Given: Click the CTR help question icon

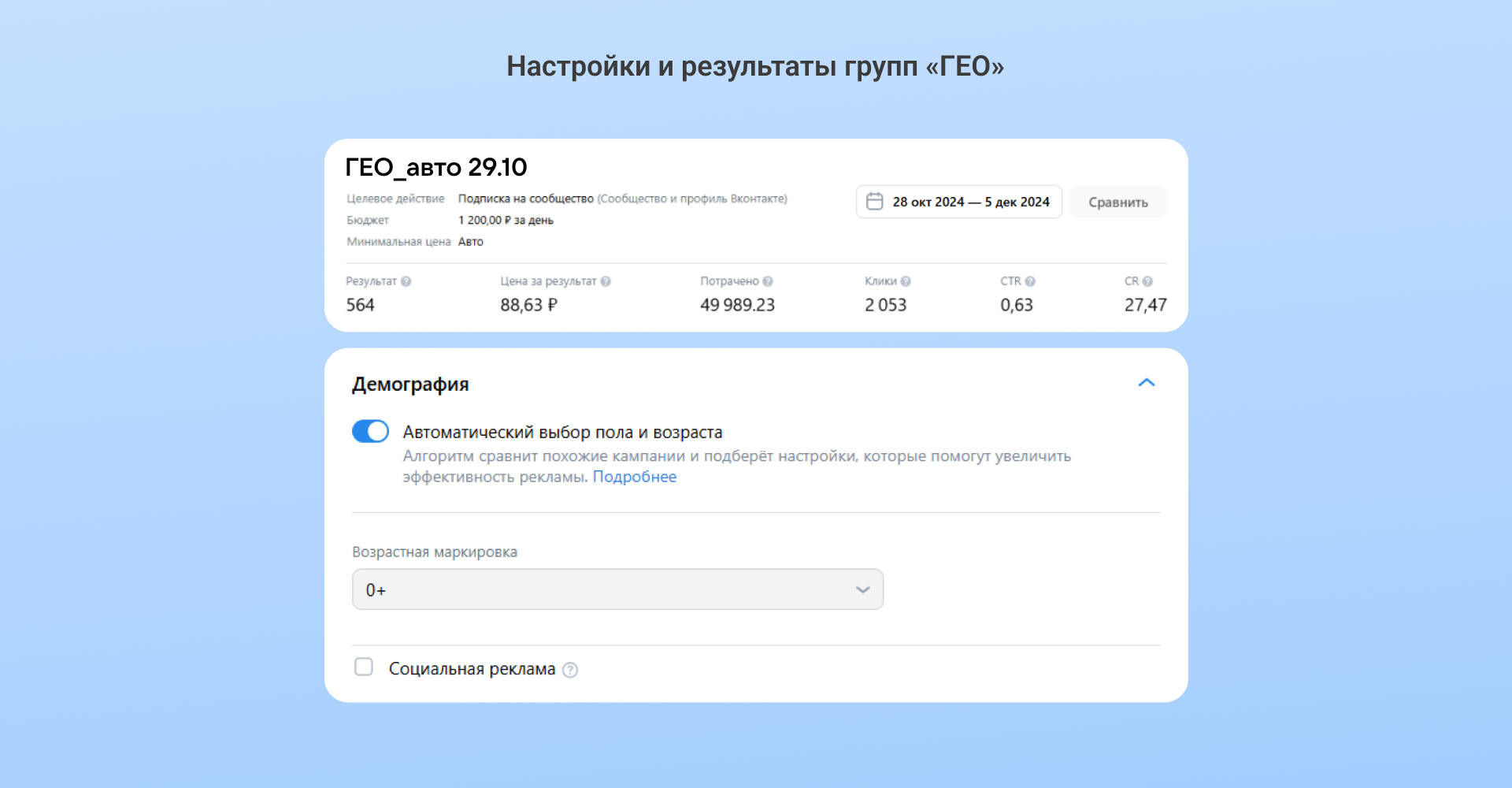Looking at the screenshot, I should point(1030,281).
